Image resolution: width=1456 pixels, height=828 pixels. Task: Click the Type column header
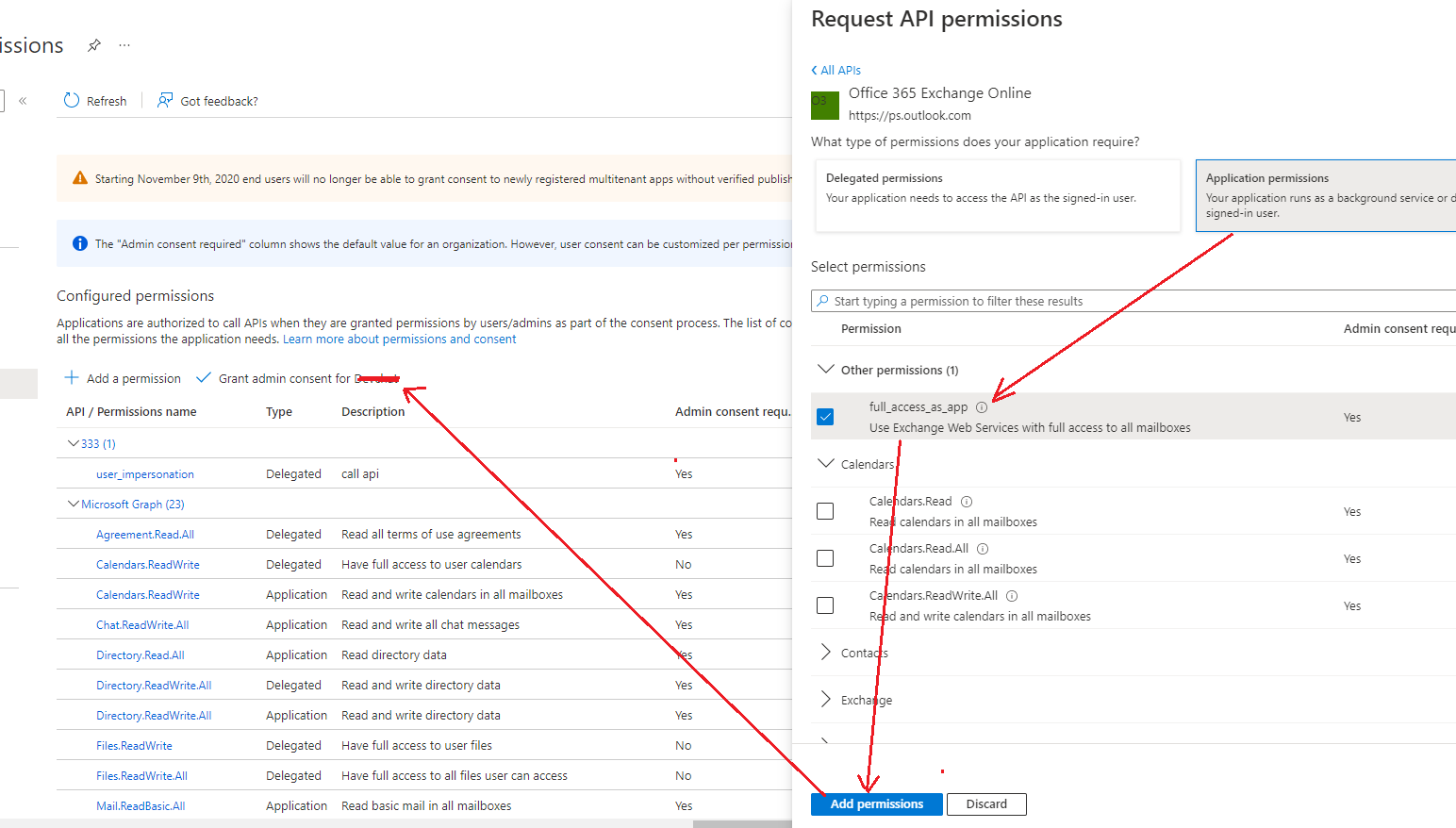pyautogui.click(x=279, y=412)
